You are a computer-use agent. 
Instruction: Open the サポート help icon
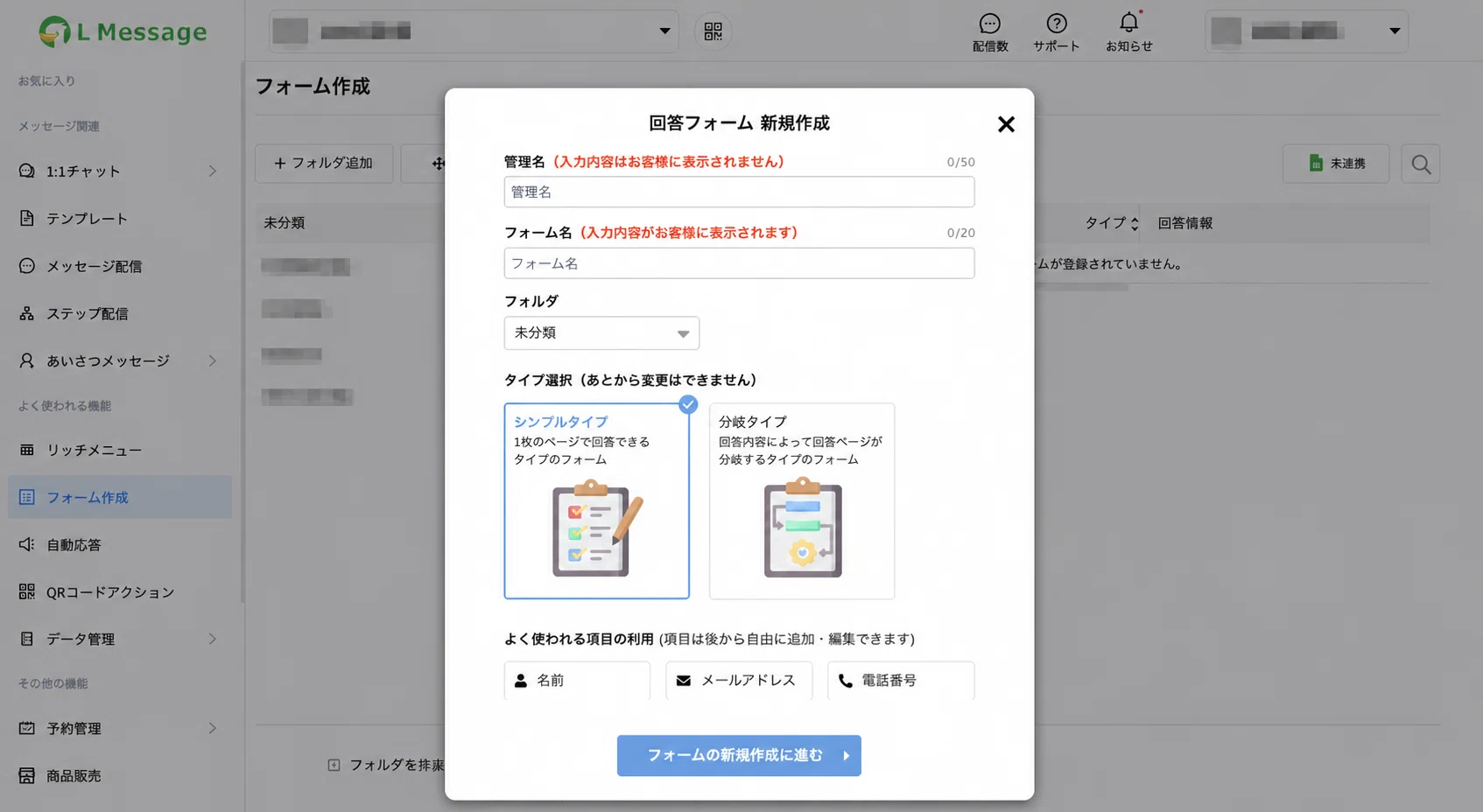point(1057,32)
